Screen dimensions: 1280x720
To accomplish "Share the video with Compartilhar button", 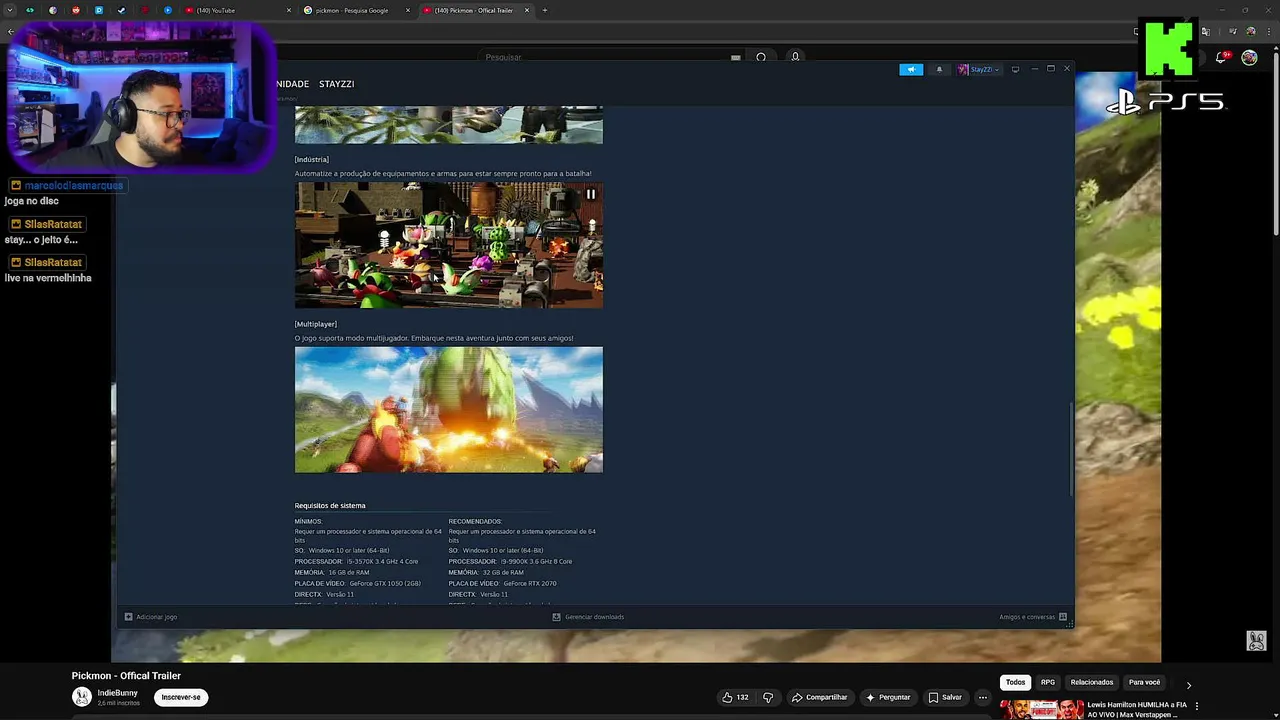I will 819,697.
